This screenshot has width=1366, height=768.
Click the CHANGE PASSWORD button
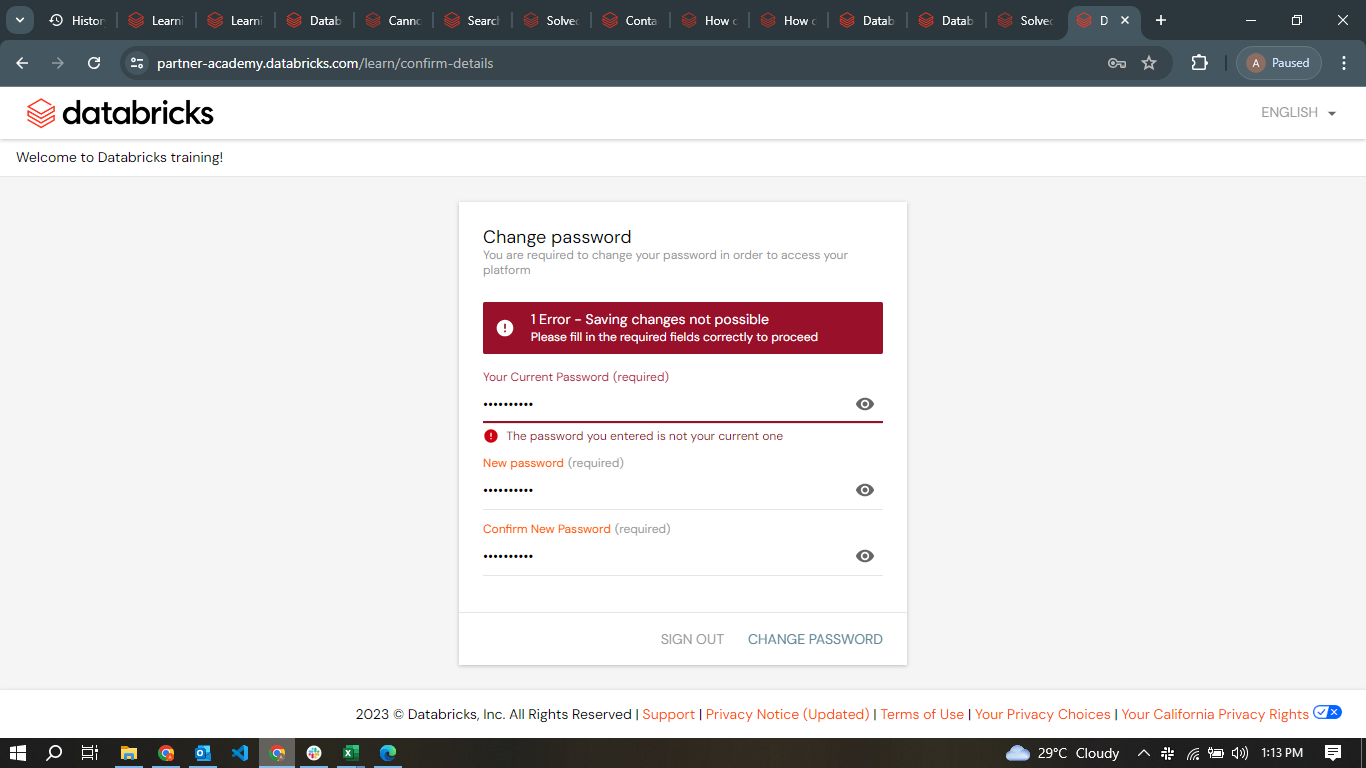(x=815, y=639)
